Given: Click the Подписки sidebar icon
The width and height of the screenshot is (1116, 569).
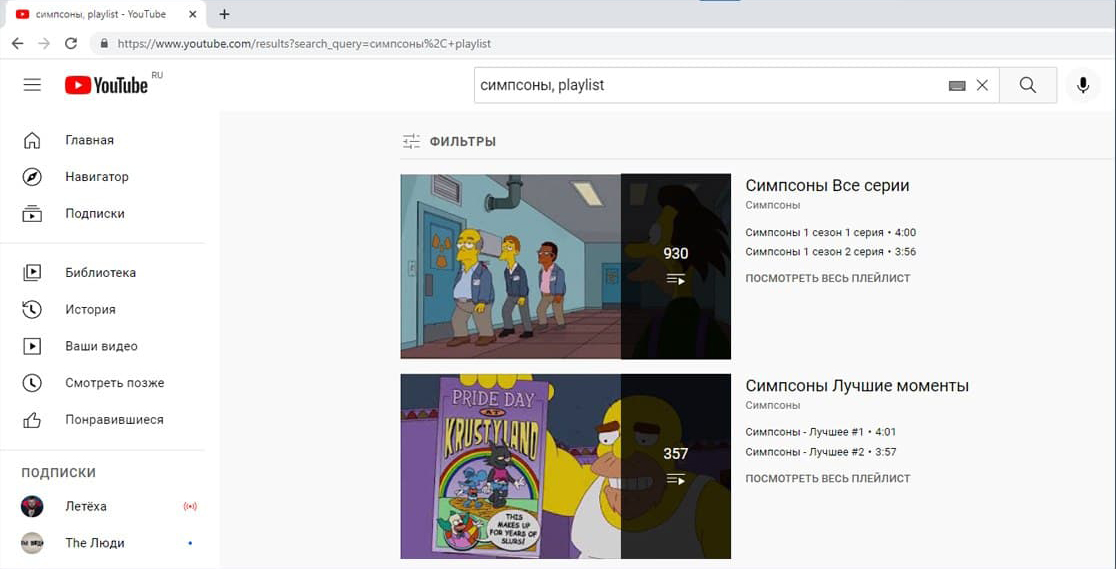Looking at the screenshot, I should pos(32,214).
